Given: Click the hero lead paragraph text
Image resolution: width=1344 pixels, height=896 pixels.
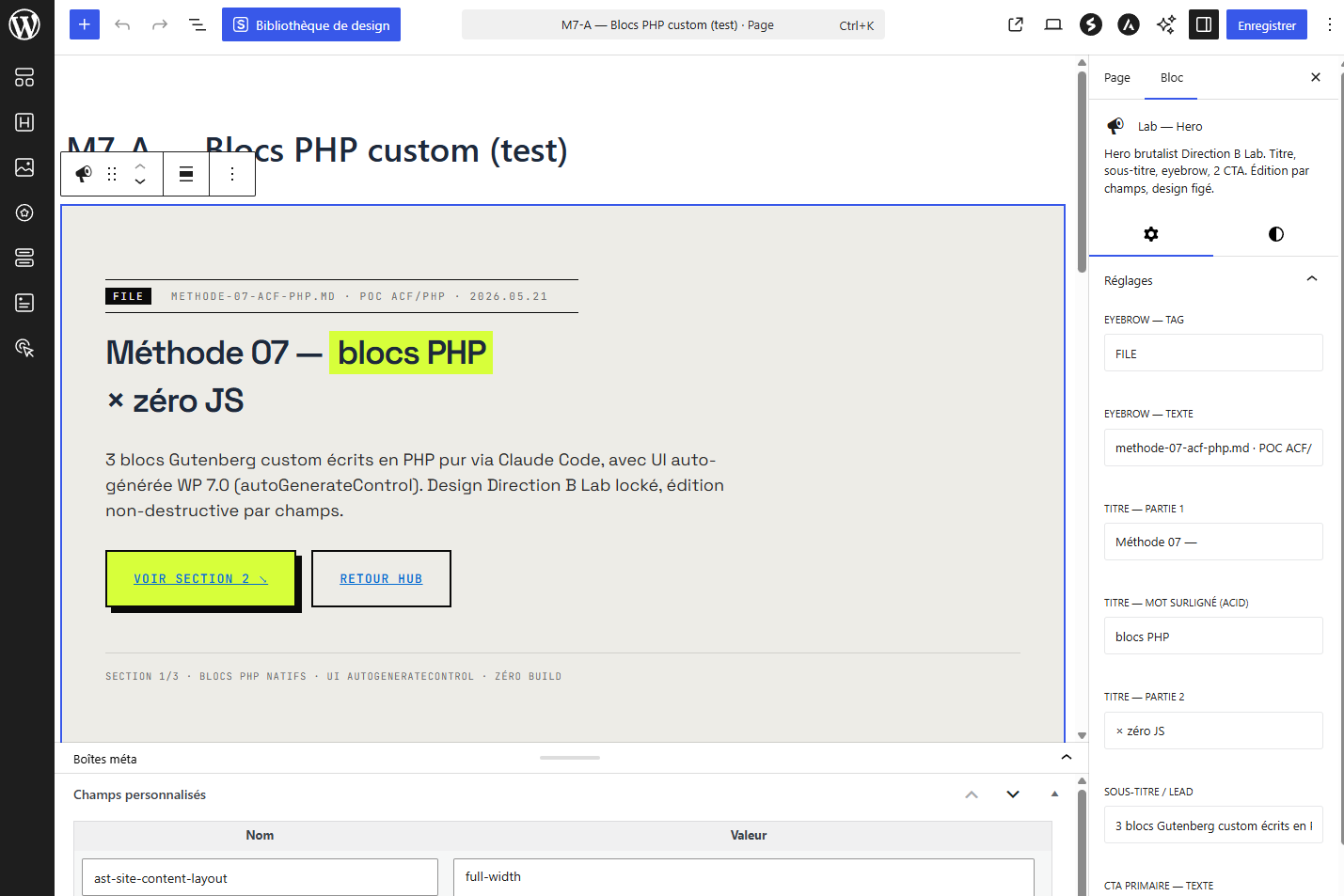Looking at the screenshot, I should [415, 485].
